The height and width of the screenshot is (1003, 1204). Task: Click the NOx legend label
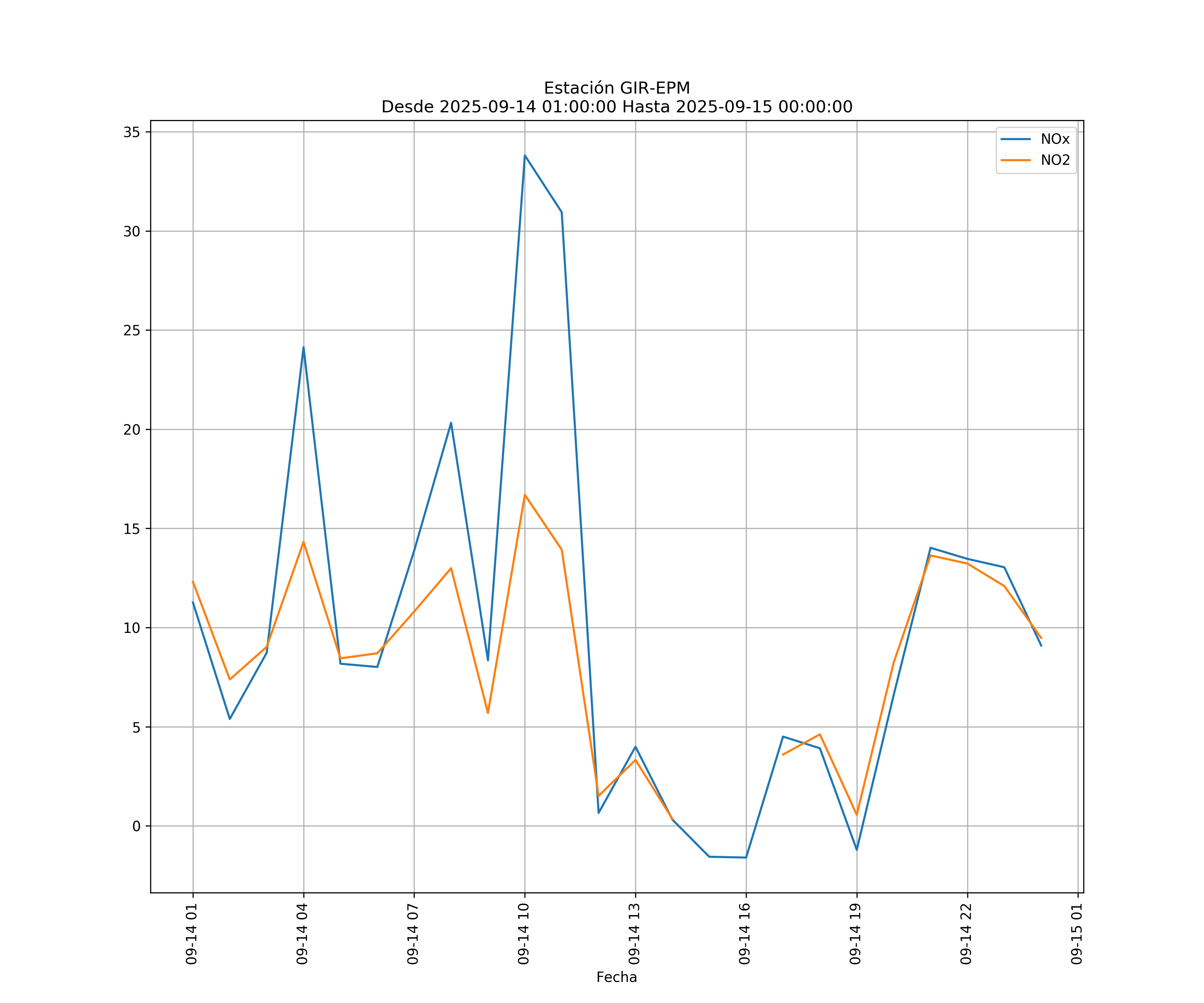coord(1055,139)
